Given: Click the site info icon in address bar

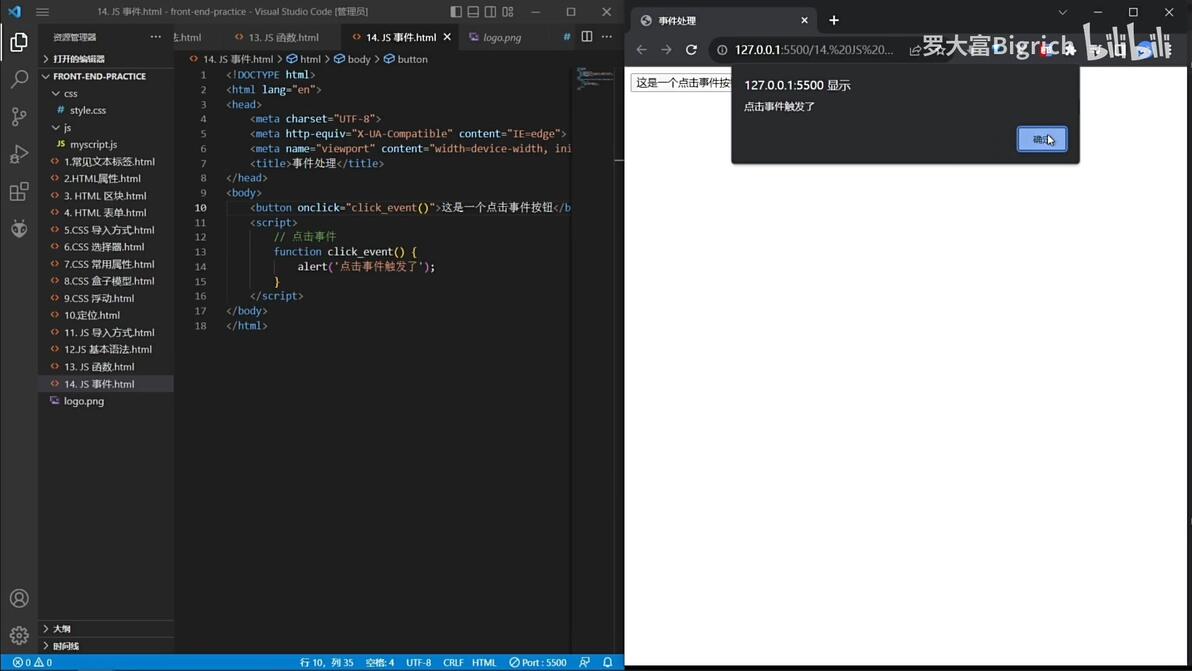Looking at the screenshot, I should 722,49.
